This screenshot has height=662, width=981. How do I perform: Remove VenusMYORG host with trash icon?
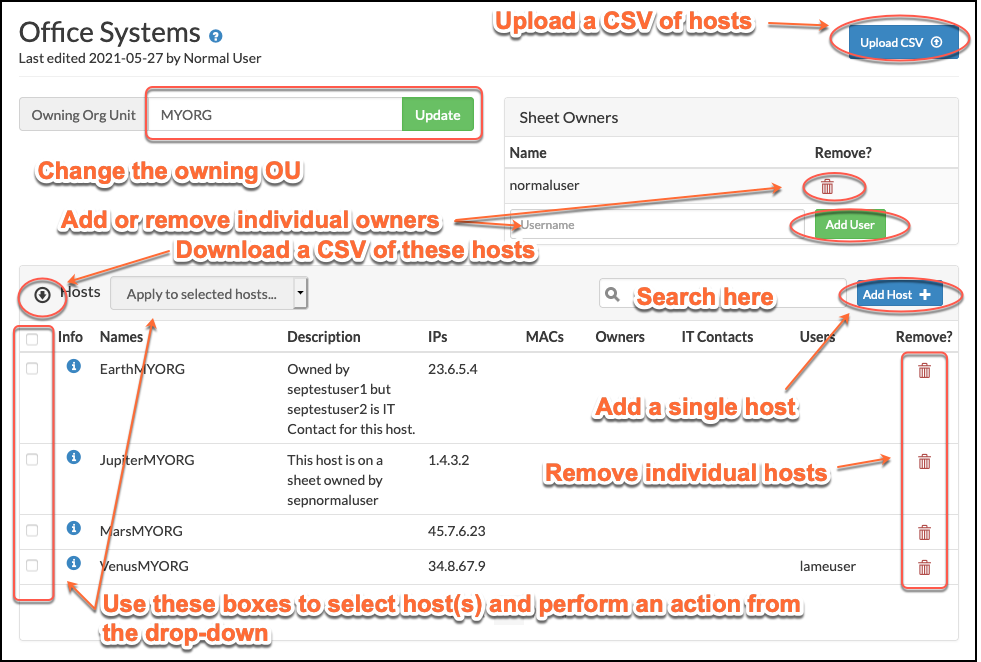[924, 568]
